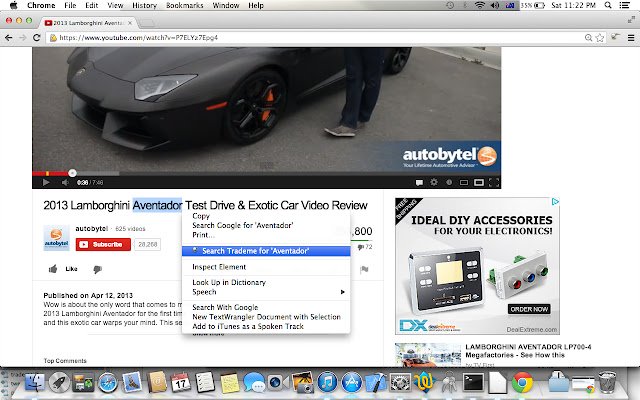Click the autobytel channel avatar
The height and width of the screenshot is (400, 640).
coord(56,238)
